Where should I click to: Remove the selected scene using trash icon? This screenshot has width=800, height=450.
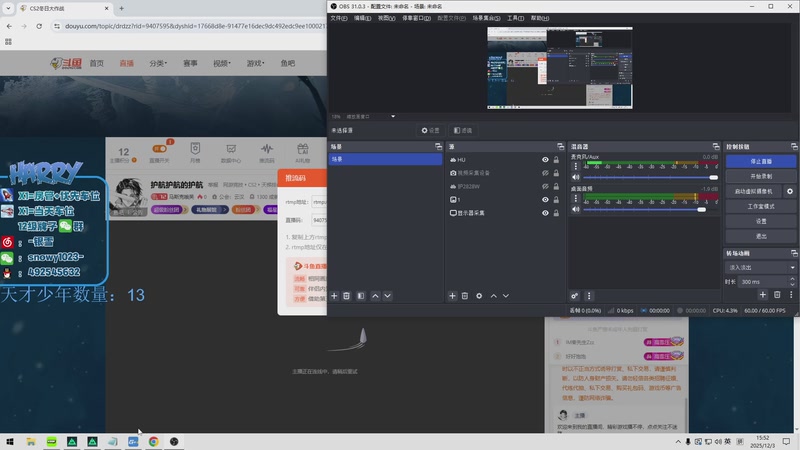[346, 296]
